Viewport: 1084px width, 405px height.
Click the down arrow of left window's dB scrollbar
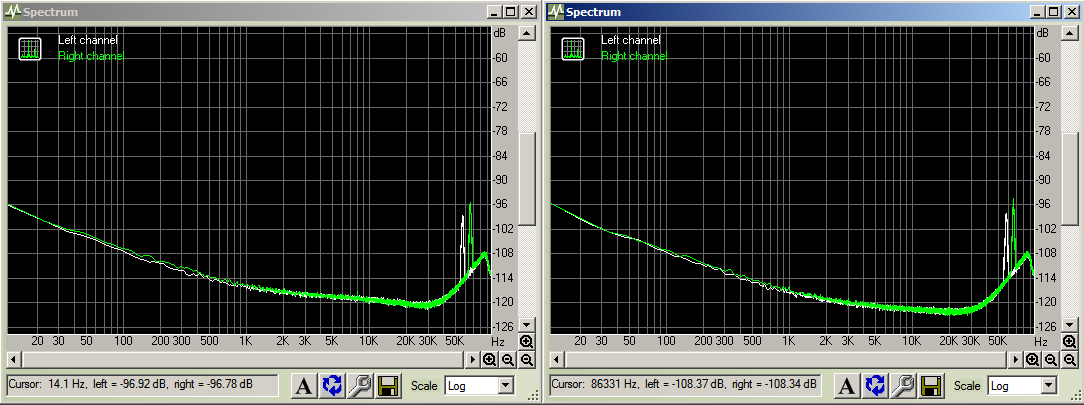[527, 325]
